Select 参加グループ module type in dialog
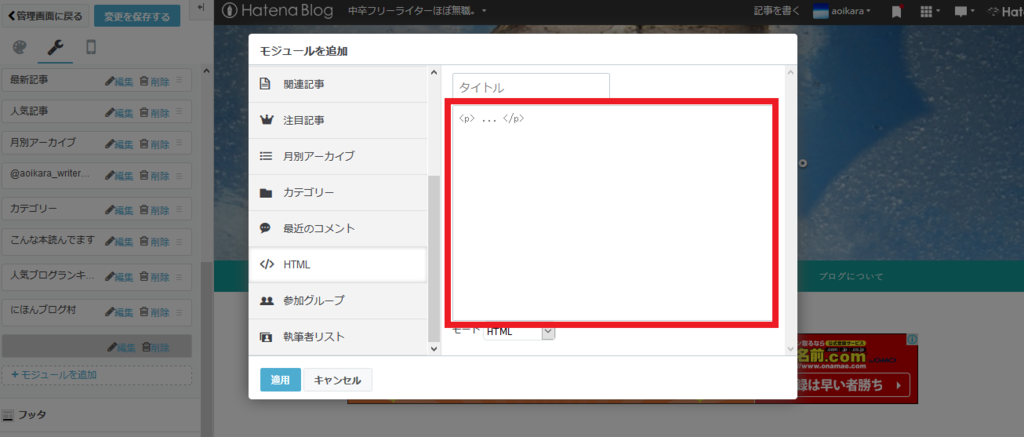The image size is (1024, 437). point(338,301)
